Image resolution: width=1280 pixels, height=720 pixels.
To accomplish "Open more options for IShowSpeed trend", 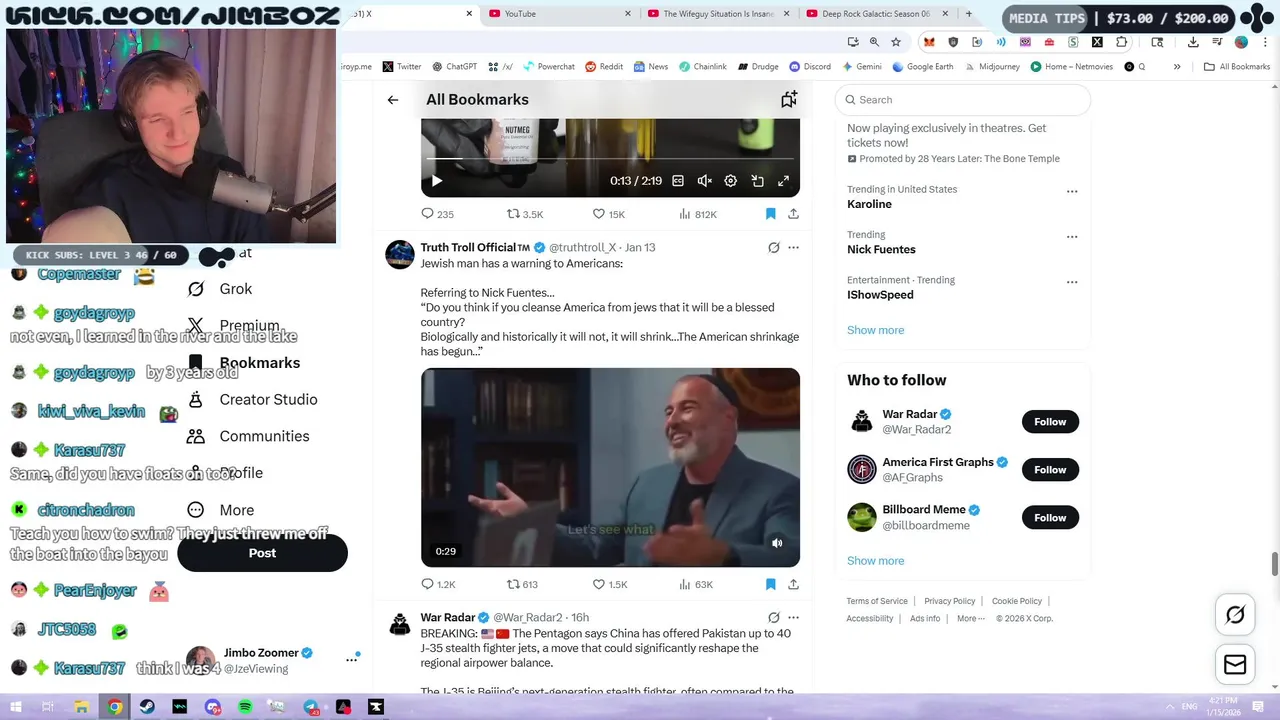I will click(1072, 282).
